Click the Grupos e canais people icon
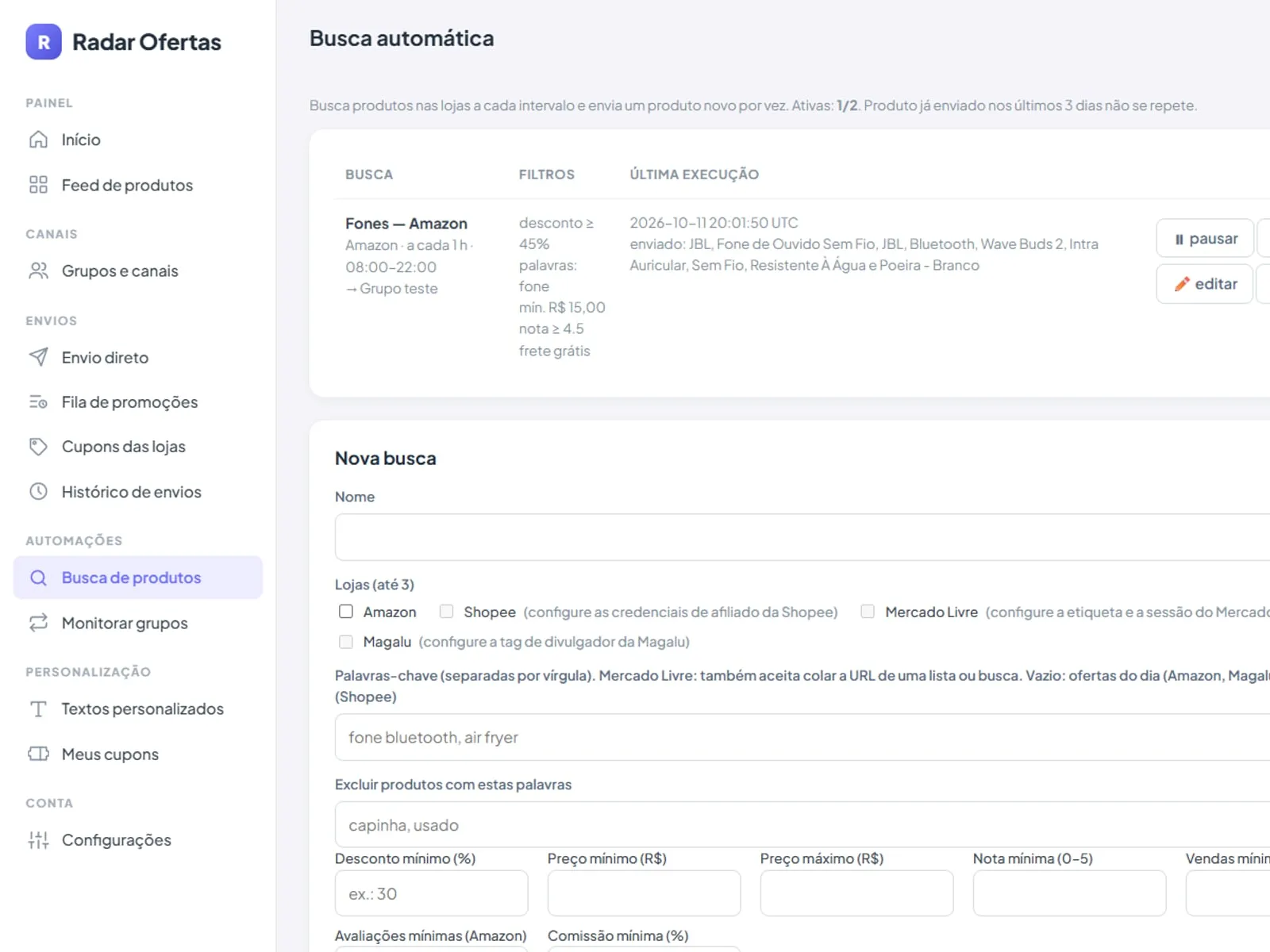Screen dimensions: 1270x952 point(38,271)
